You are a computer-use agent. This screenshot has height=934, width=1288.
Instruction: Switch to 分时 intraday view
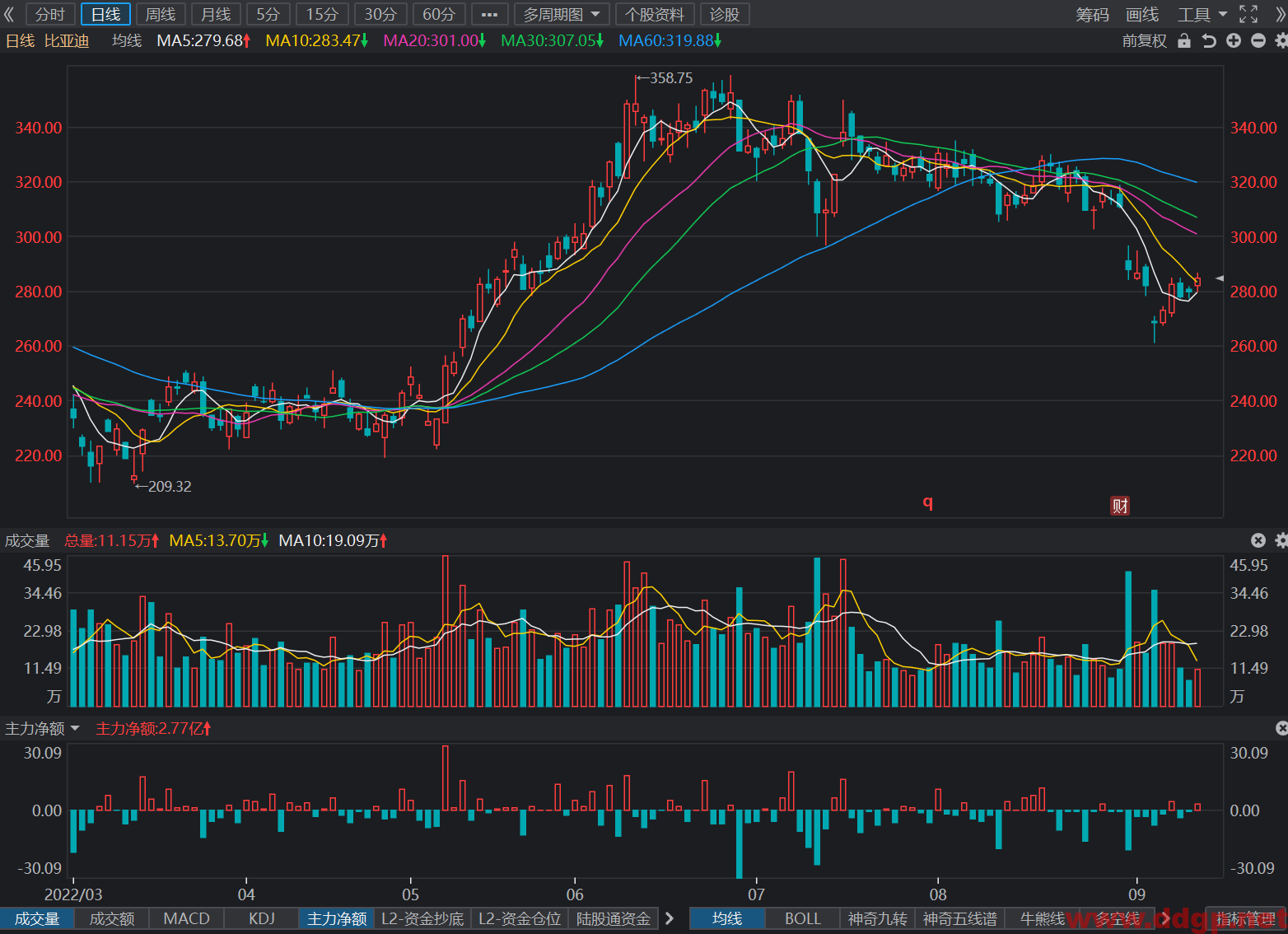coord(50,14)
